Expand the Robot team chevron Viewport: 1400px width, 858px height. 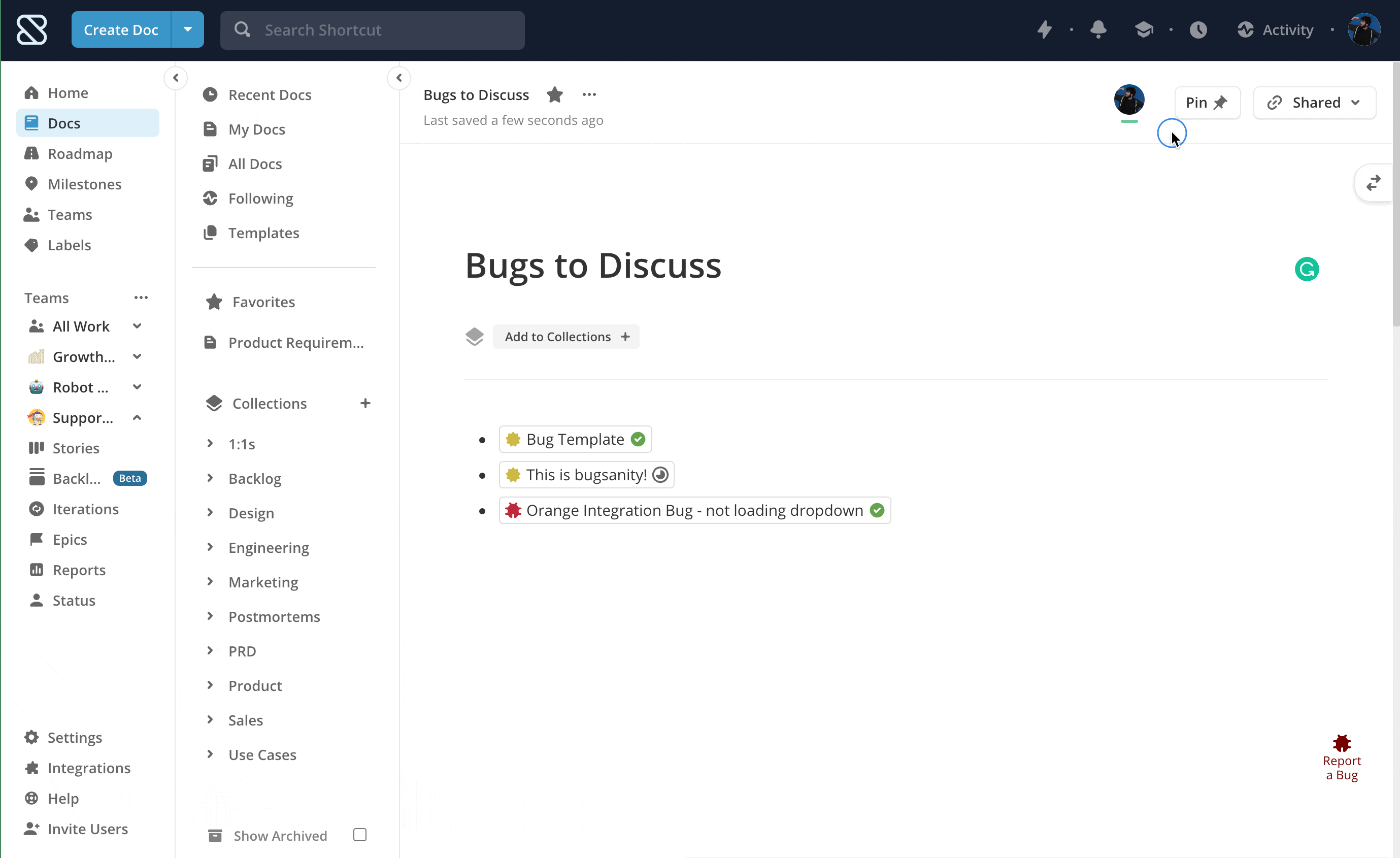point(137,387)
